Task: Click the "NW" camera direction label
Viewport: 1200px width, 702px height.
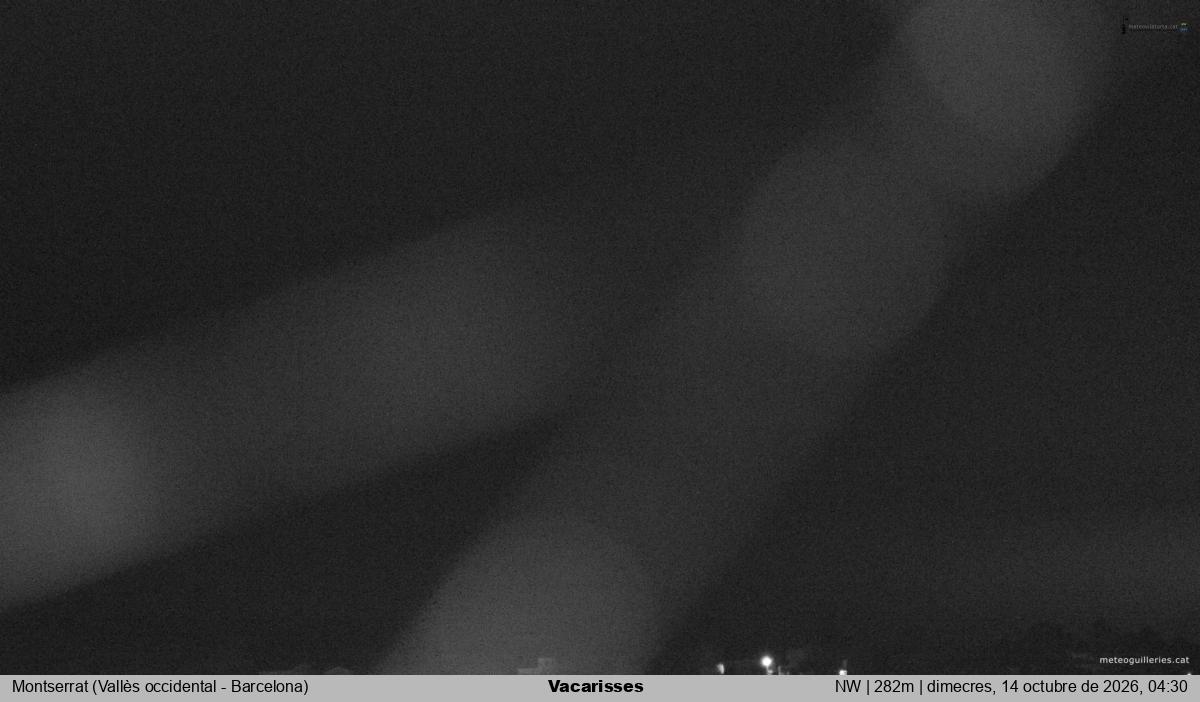Action: tap(848, 687)
